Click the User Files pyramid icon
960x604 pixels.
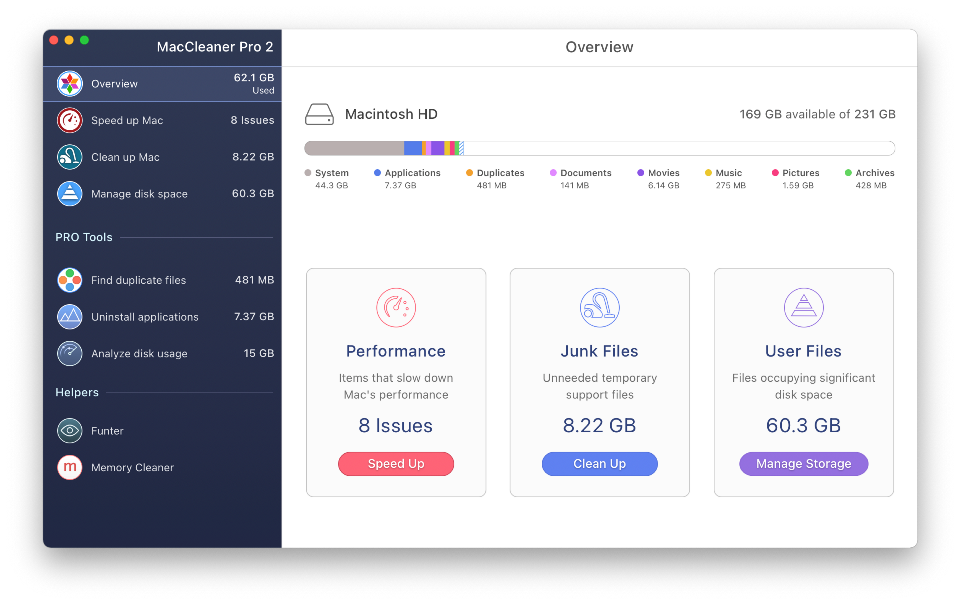coord(803,307)
